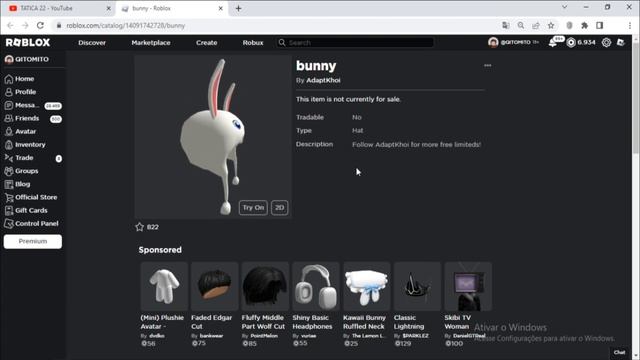This screenshot has width=640, height=360.
Task: Open Control Panel in sidebar
Action: [x=36, y=224]
